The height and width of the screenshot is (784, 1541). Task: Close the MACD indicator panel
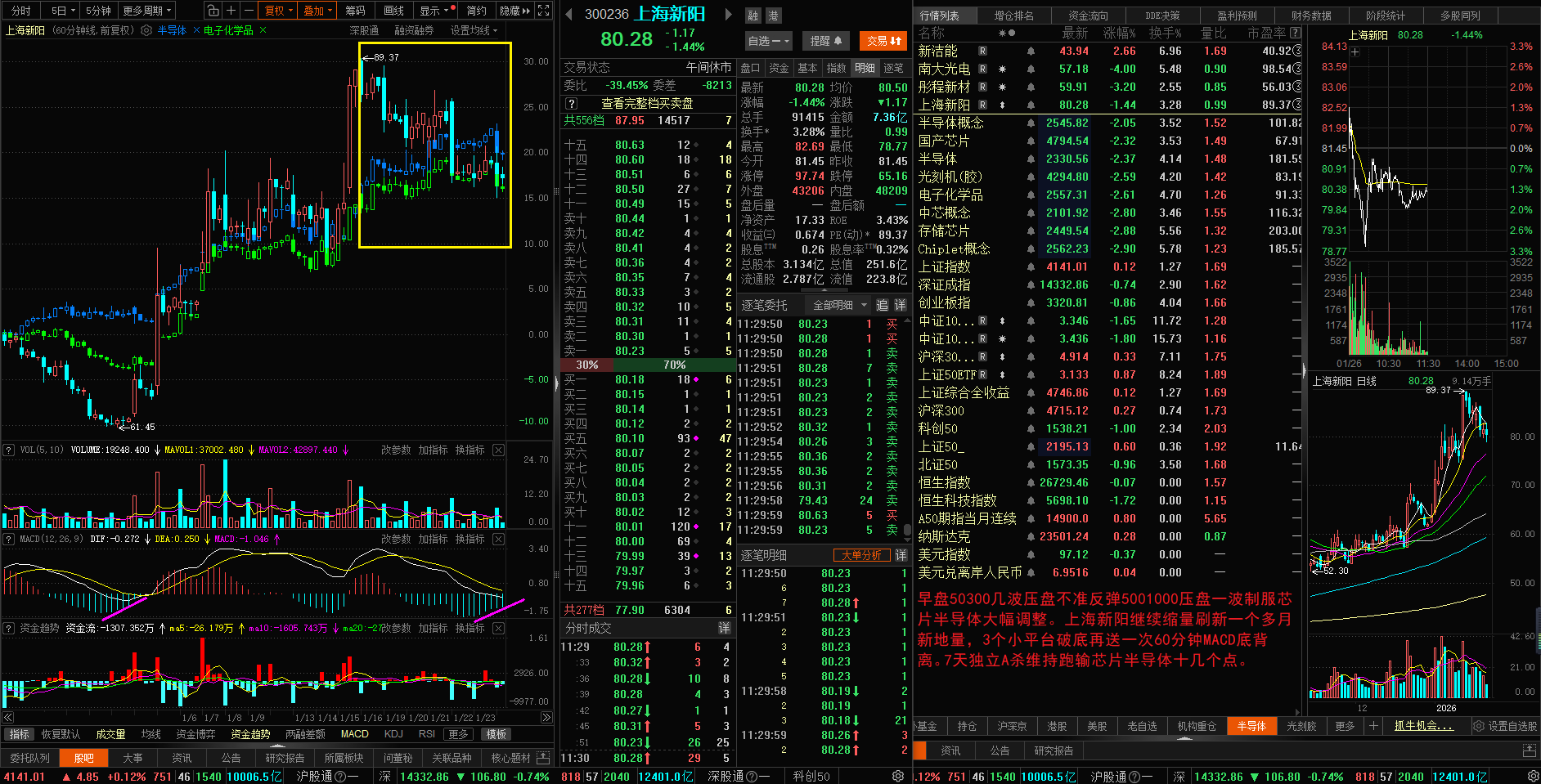pyautogui.click(x=498, y=539)
